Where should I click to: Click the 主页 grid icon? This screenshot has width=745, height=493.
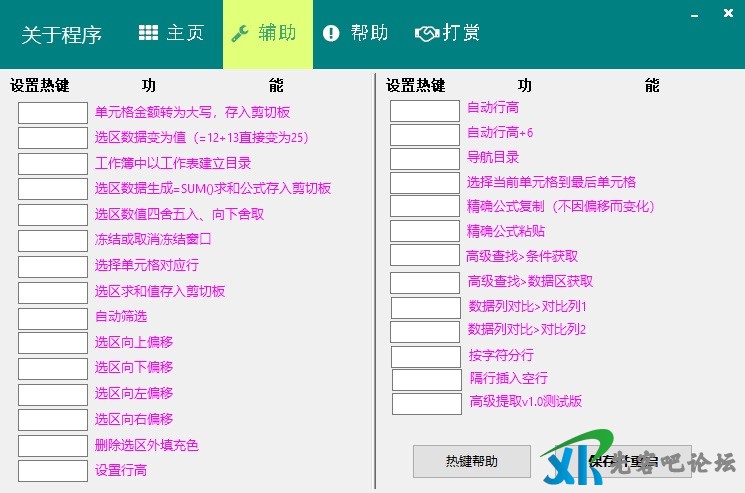tap(148, 33)
